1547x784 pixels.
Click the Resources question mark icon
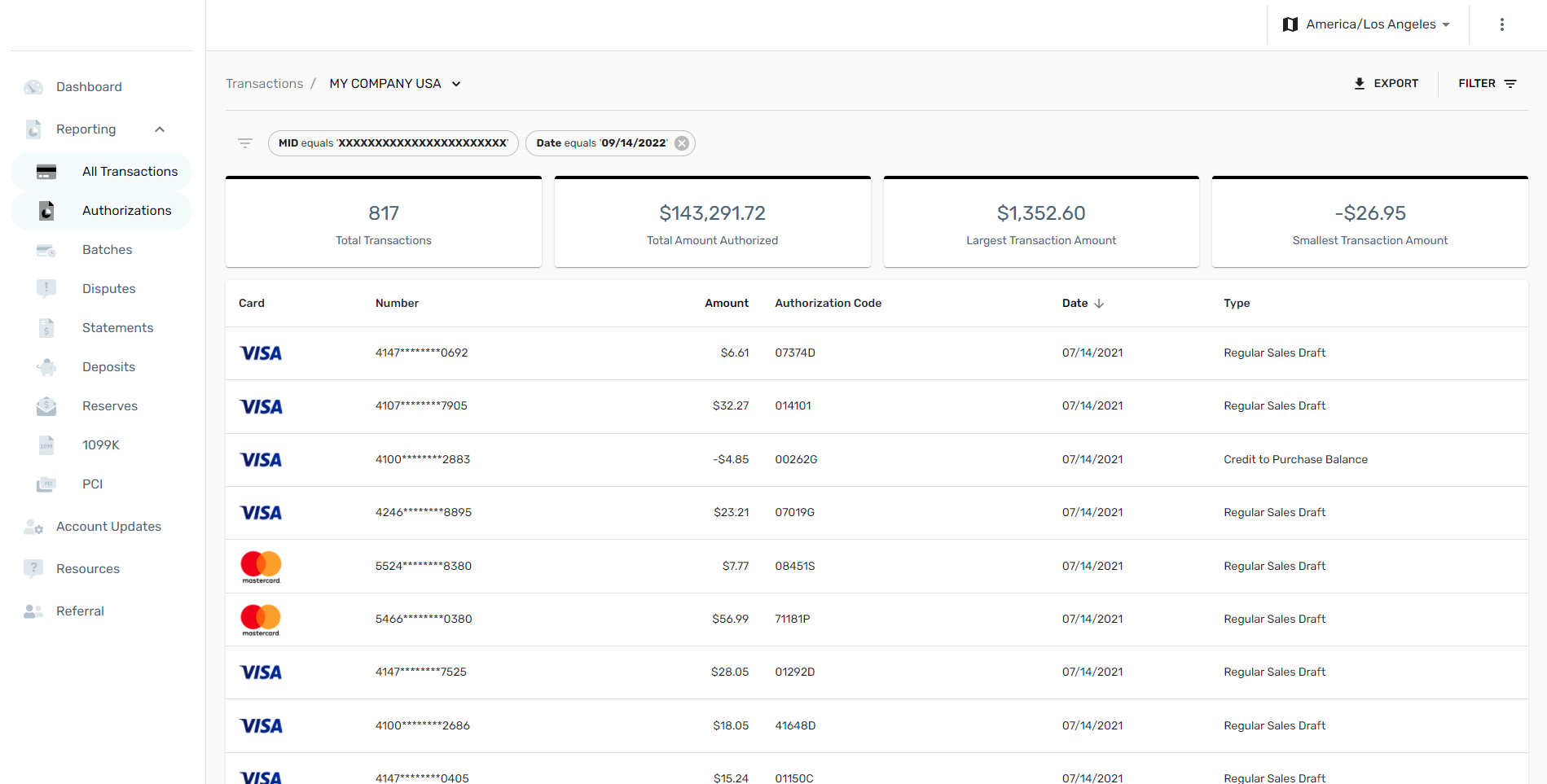[33, 569]
